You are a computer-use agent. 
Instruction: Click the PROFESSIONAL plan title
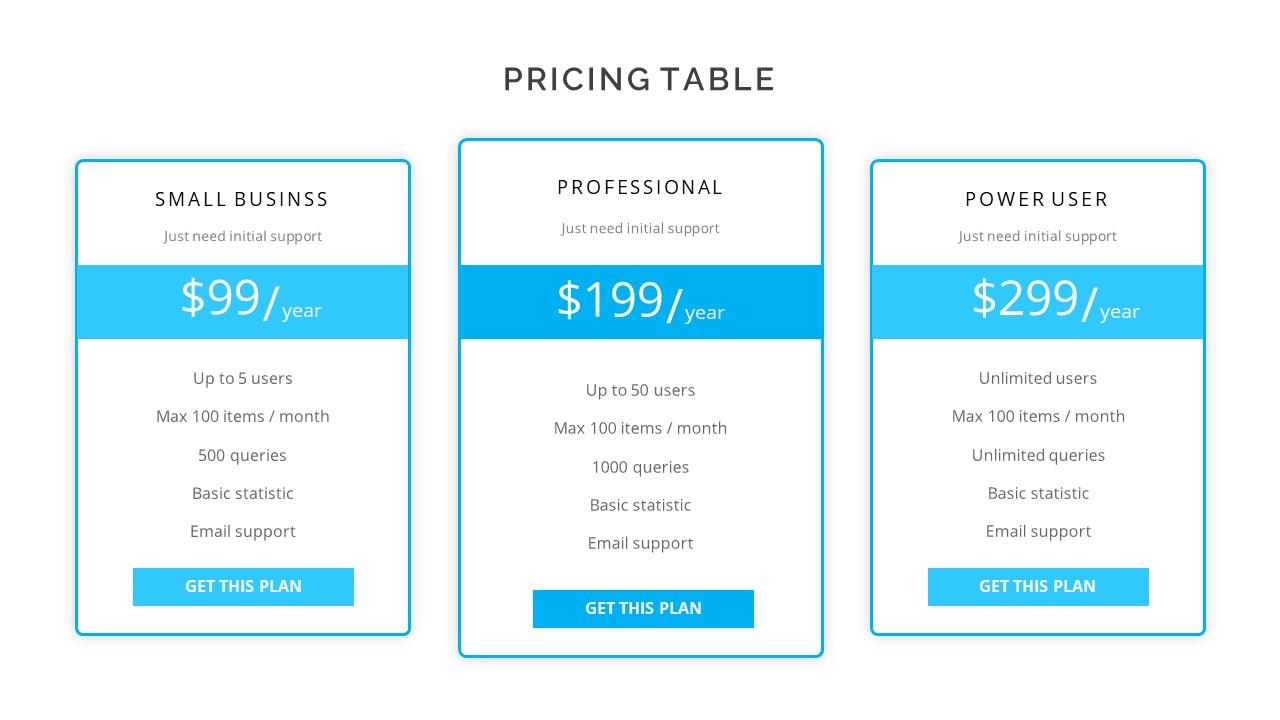pyautogui.click(x=641, y=187)
